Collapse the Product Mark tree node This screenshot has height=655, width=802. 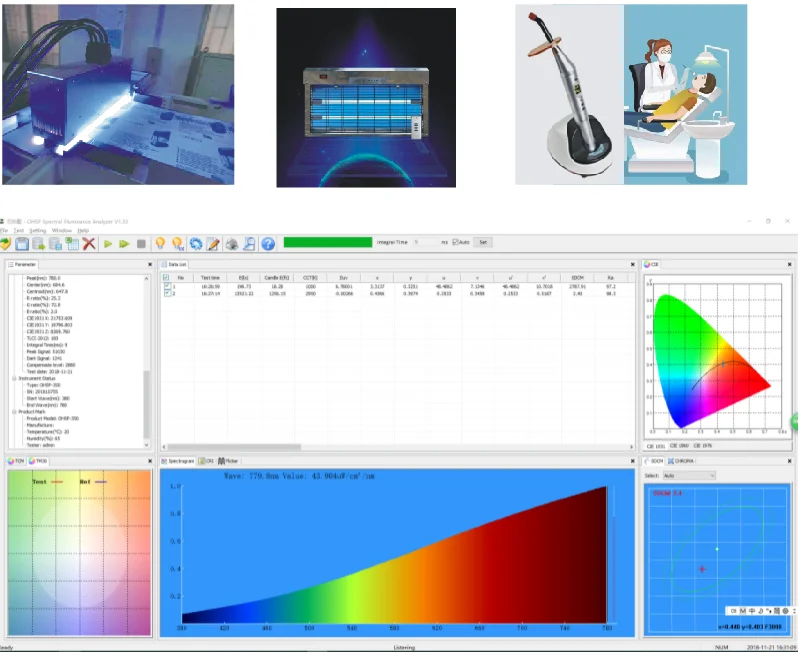(x=14, y=412)
